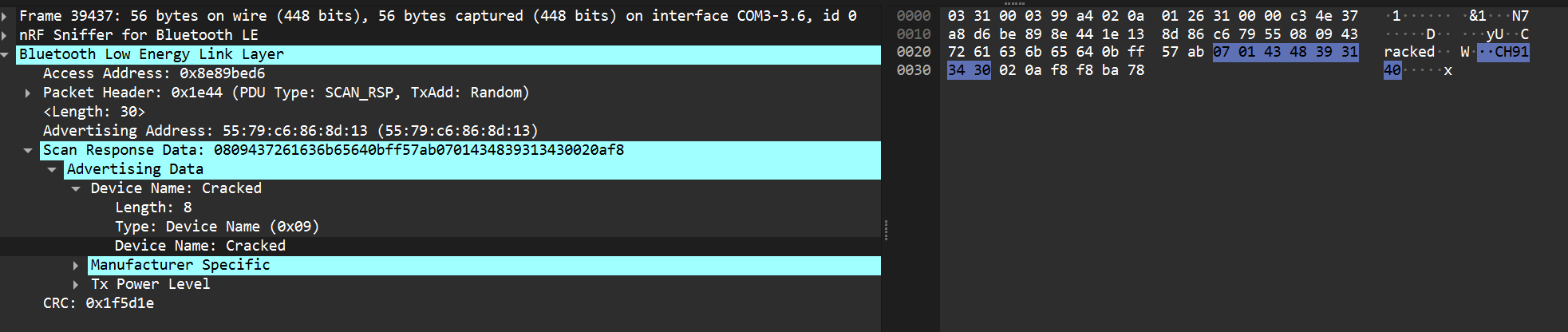
Task: Click the Advertising Address row
Action: (x=290, y=131)
